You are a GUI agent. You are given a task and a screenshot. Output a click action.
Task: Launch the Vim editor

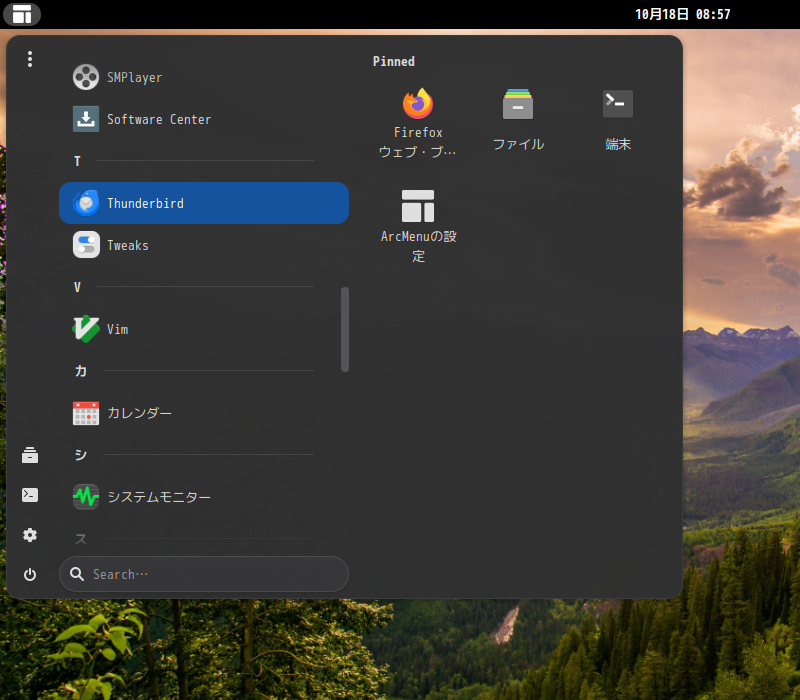click(x=118, y=329)
